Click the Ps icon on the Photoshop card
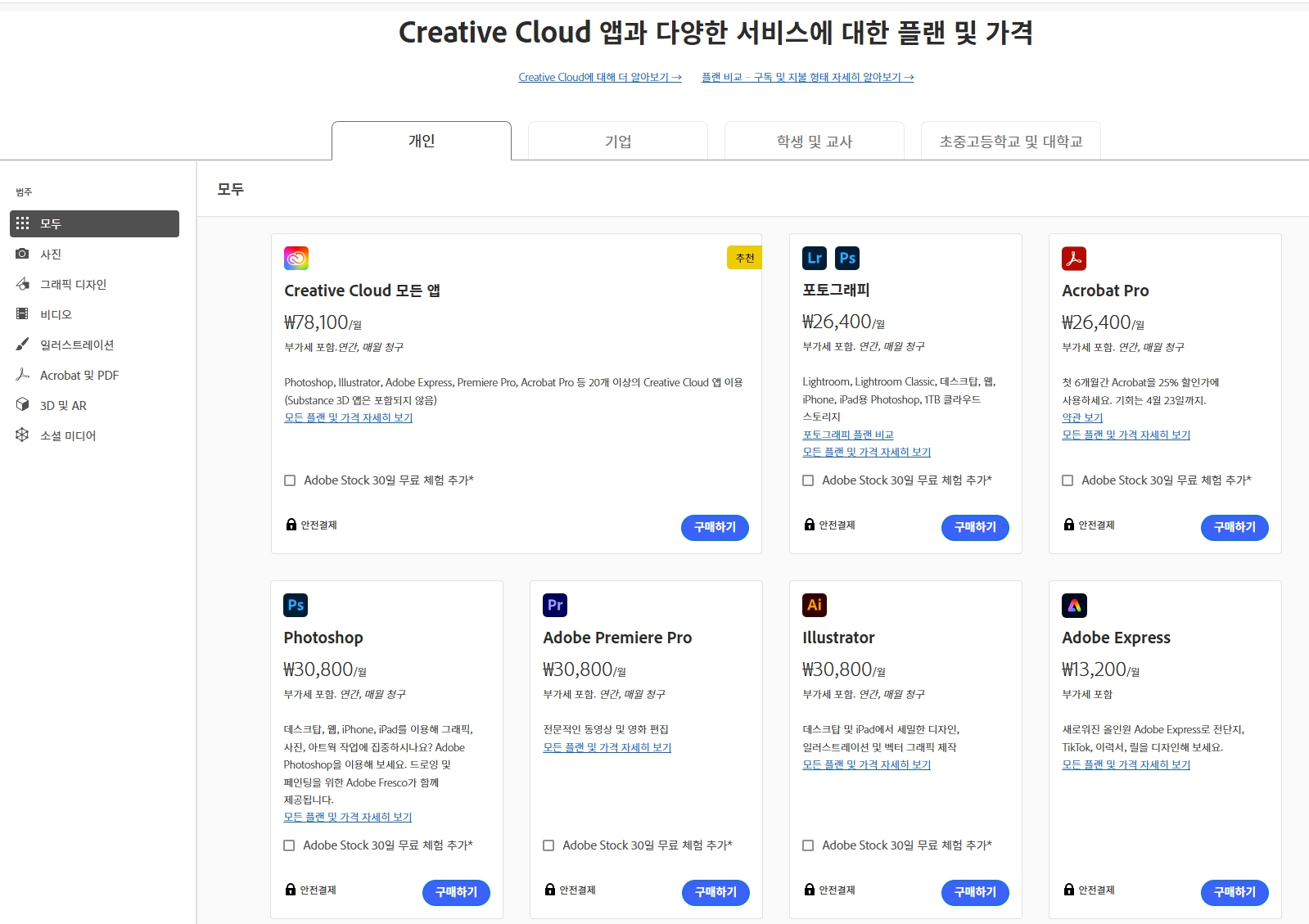 pos(296,605)
